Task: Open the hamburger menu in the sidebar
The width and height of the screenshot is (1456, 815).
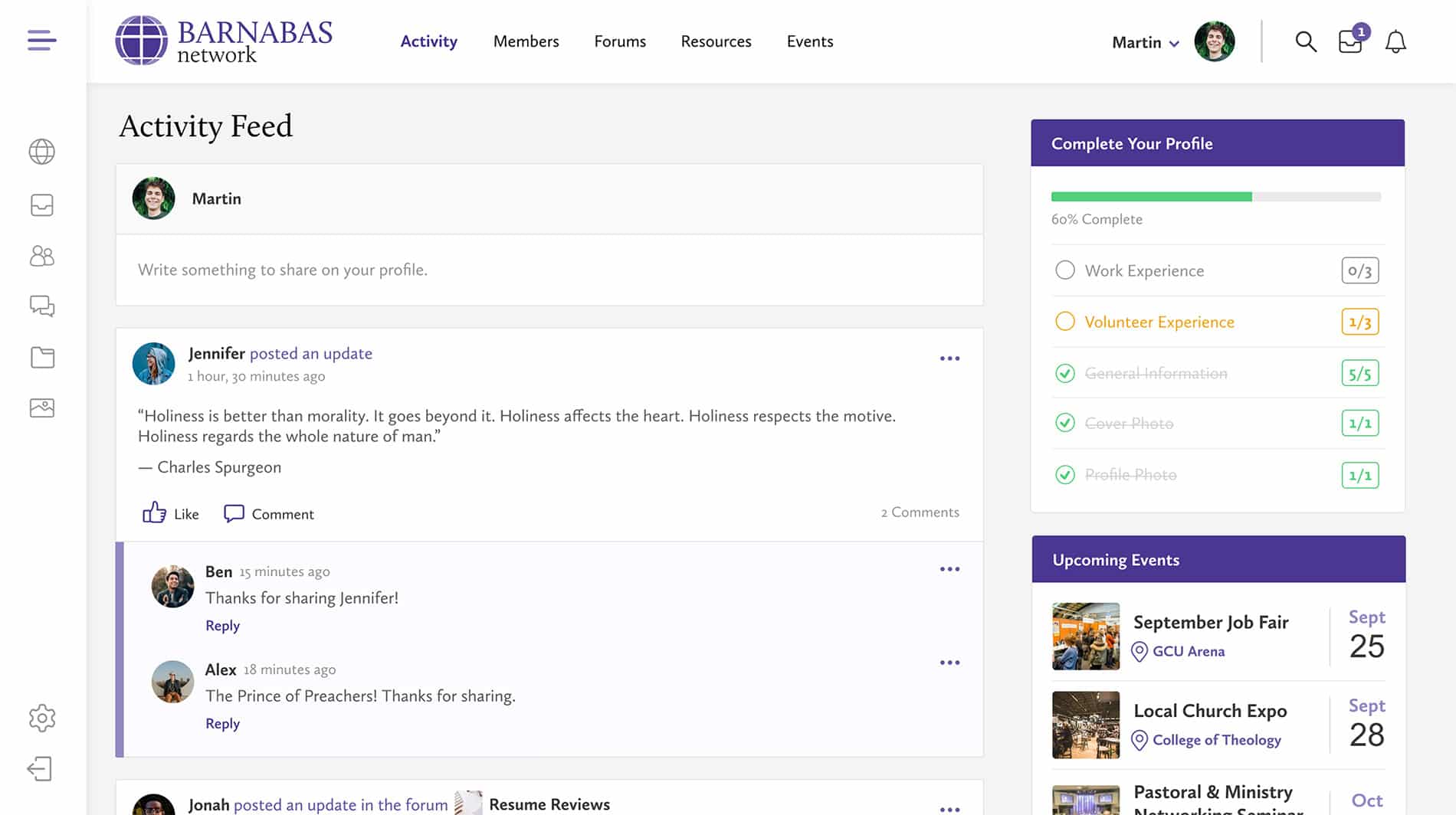Action: (x=41, y=40)
